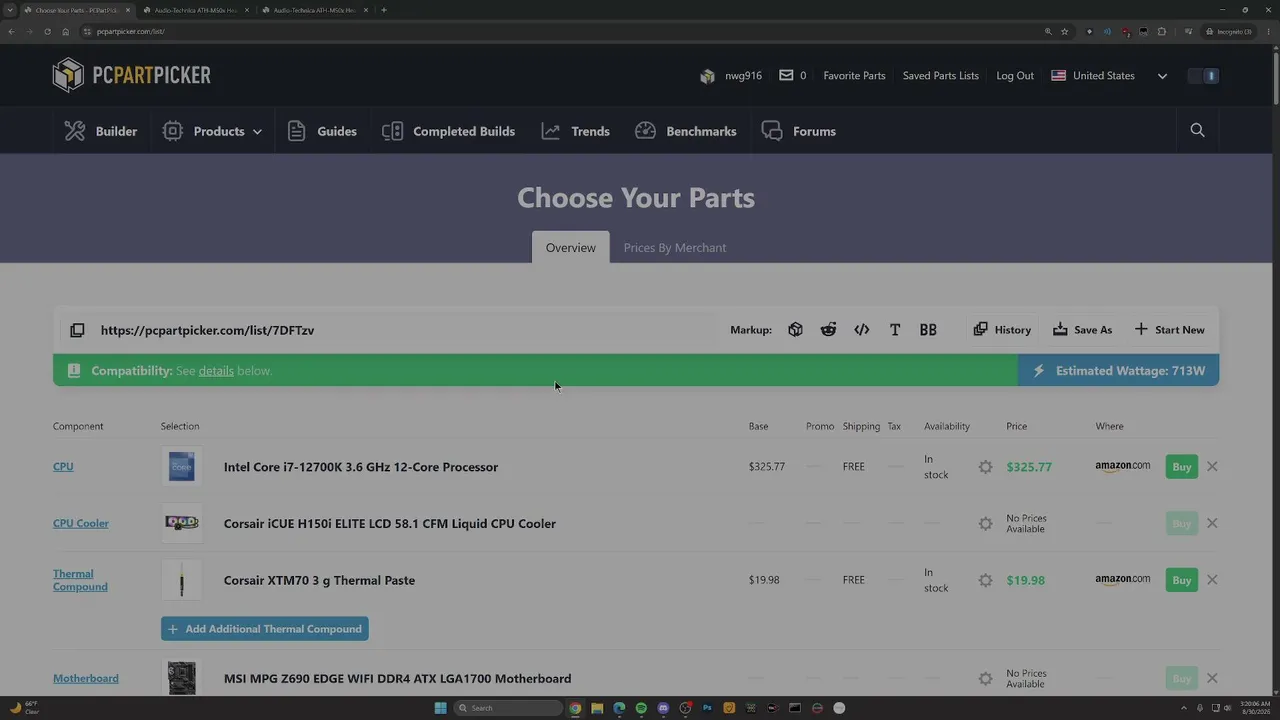This screenshot has width=1280, height=720.
Task: Open the CPU Cooler component link
Action: point(81,524)
